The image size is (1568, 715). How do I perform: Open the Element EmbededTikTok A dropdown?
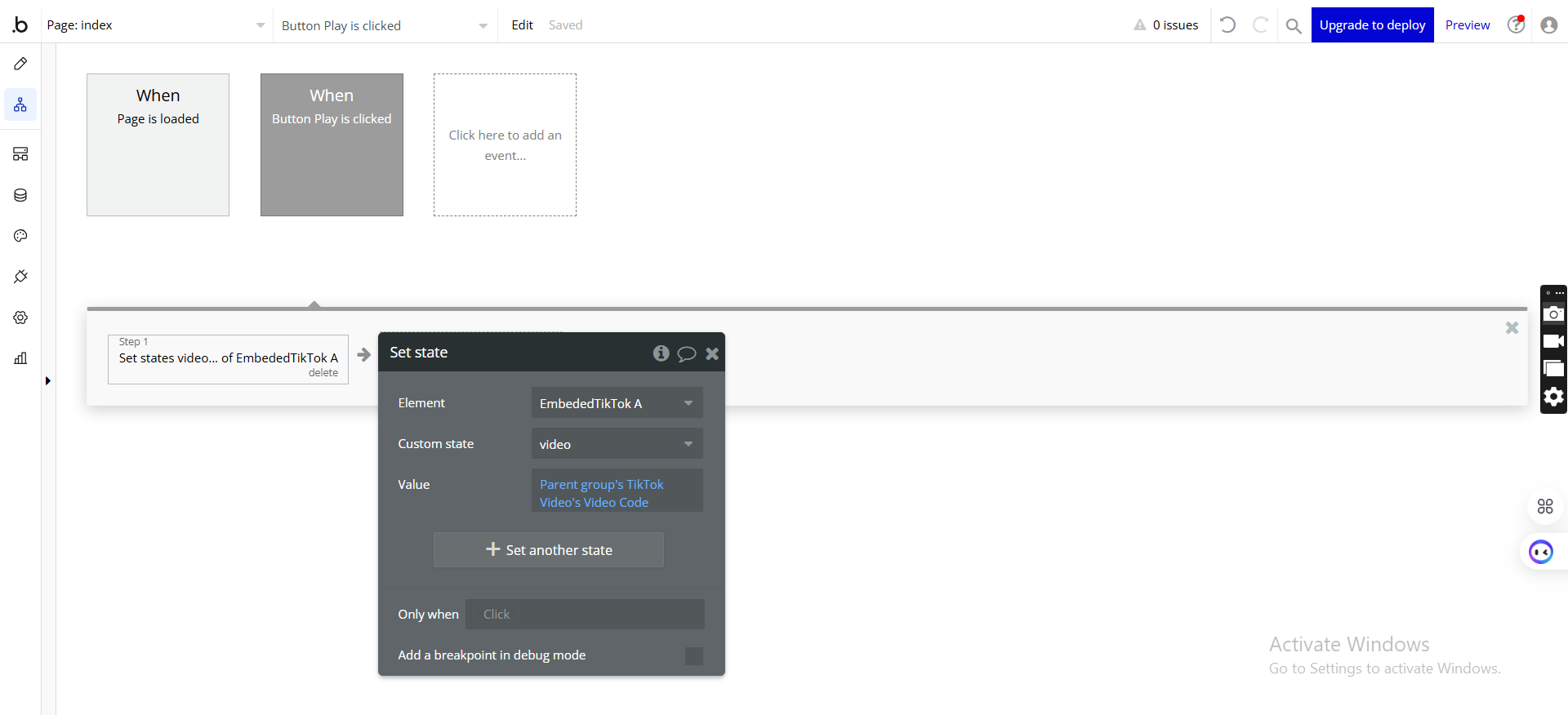pos(617,403)
